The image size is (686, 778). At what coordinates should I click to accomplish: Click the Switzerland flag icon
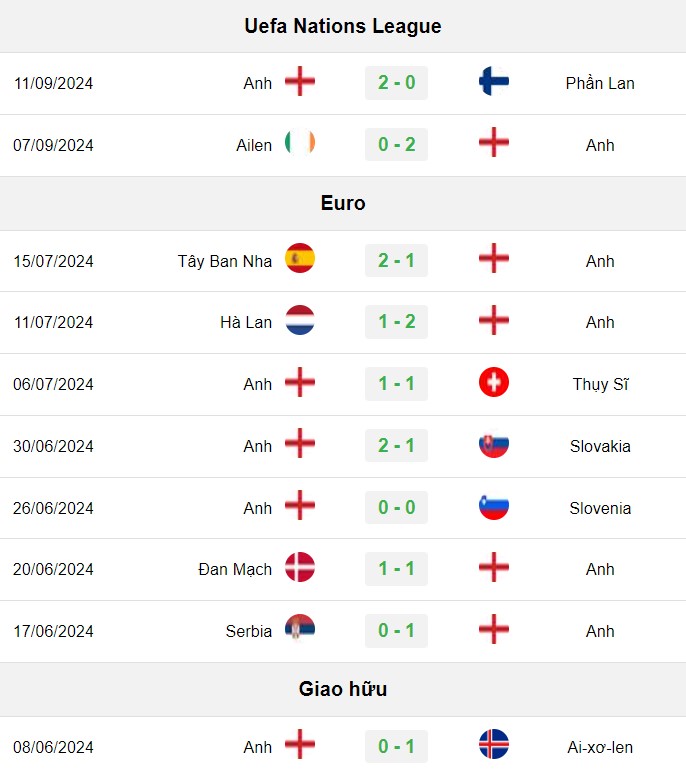coord(494,382)
